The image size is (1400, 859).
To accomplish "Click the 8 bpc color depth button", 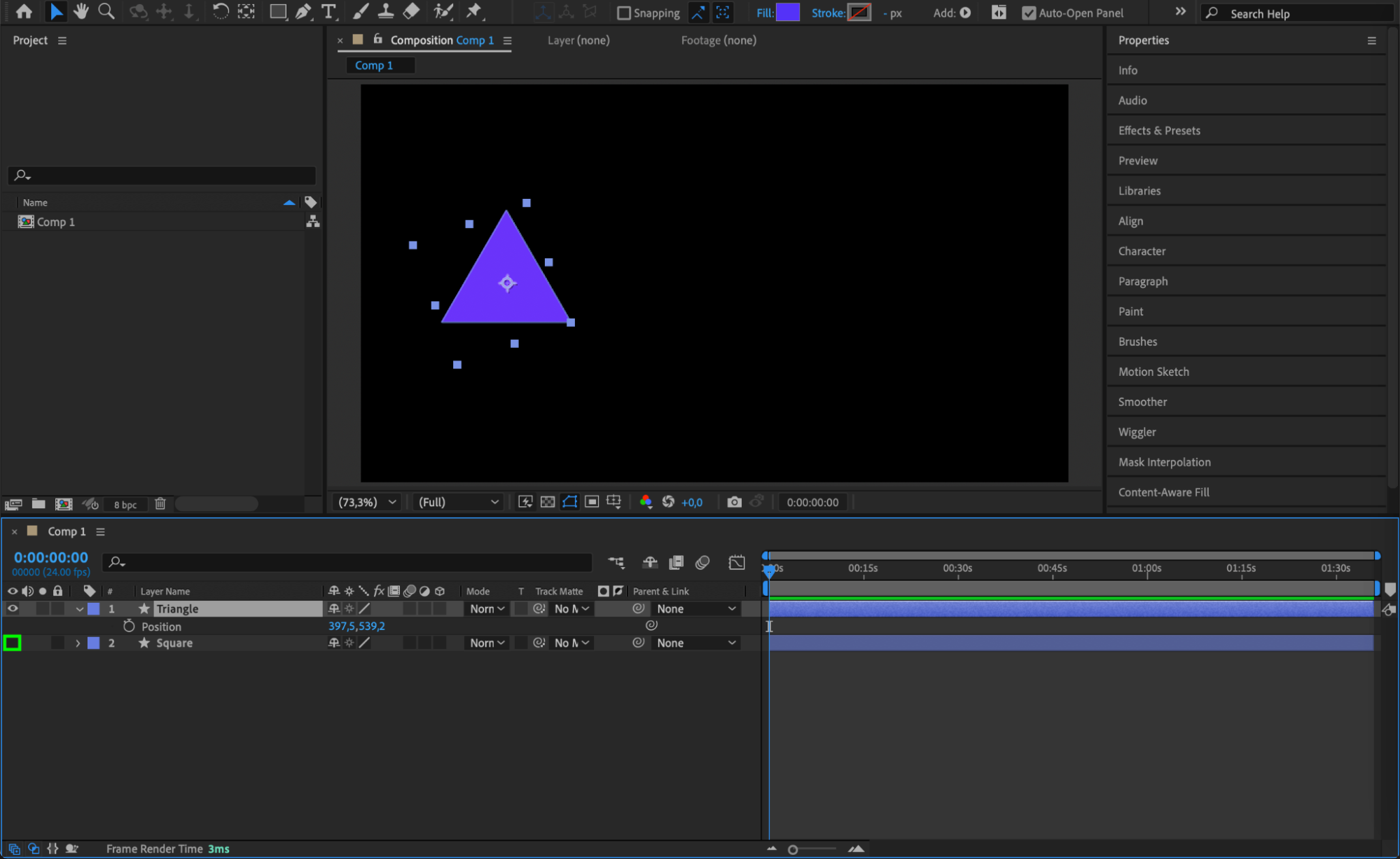I will click(x=125, y=505).
